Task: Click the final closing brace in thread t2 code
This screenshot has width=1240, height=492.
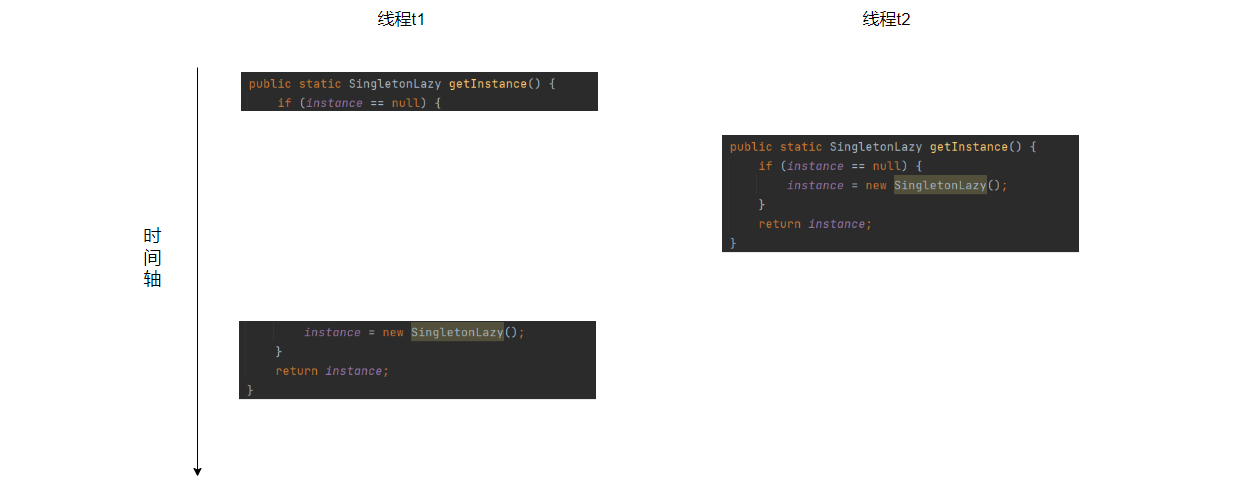Action: [x=733, y=243]
